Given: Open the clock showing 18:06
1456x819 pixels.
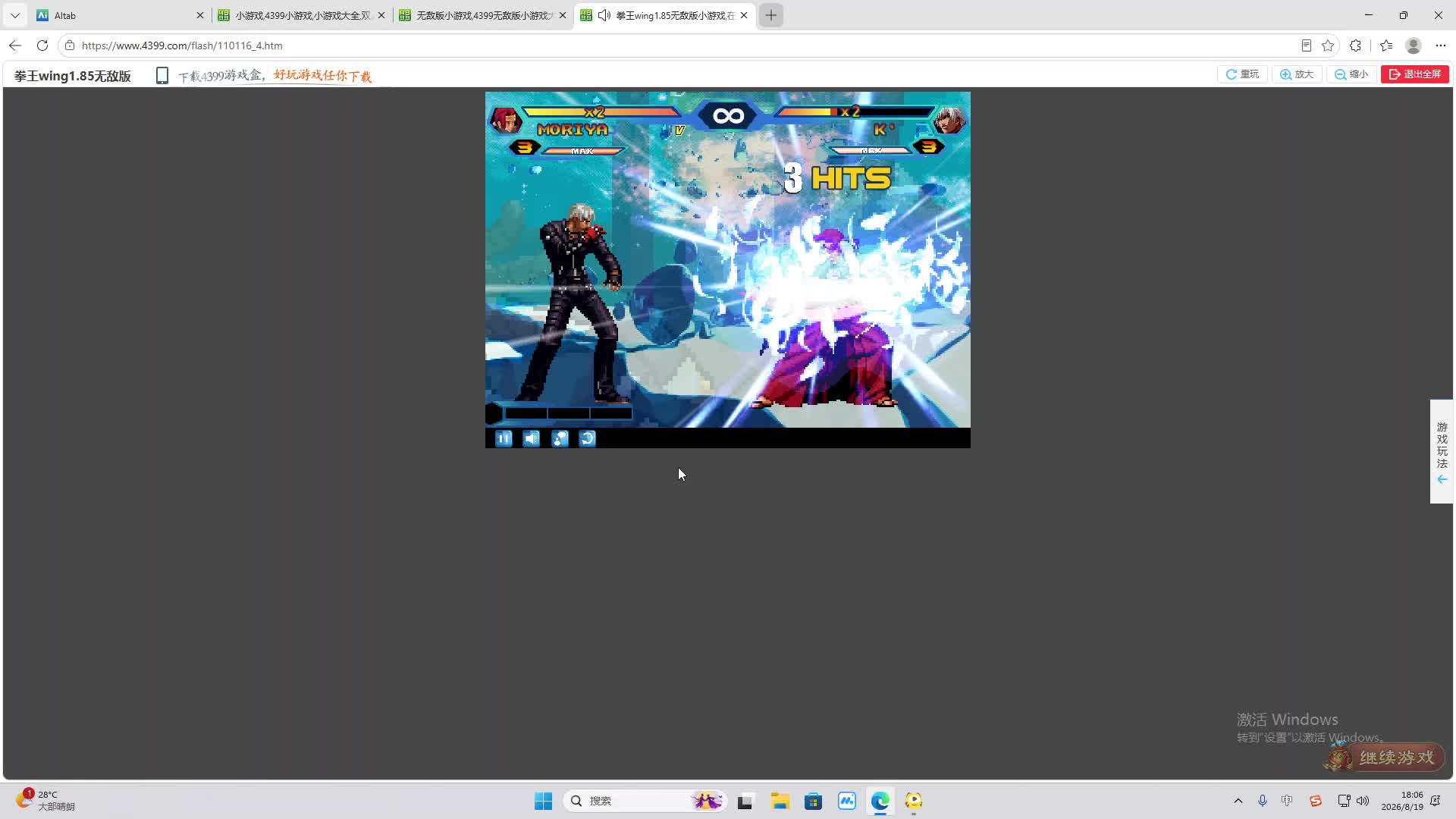Looking at the screenshot, I should pyautogui.click(x=1402, y=801).
